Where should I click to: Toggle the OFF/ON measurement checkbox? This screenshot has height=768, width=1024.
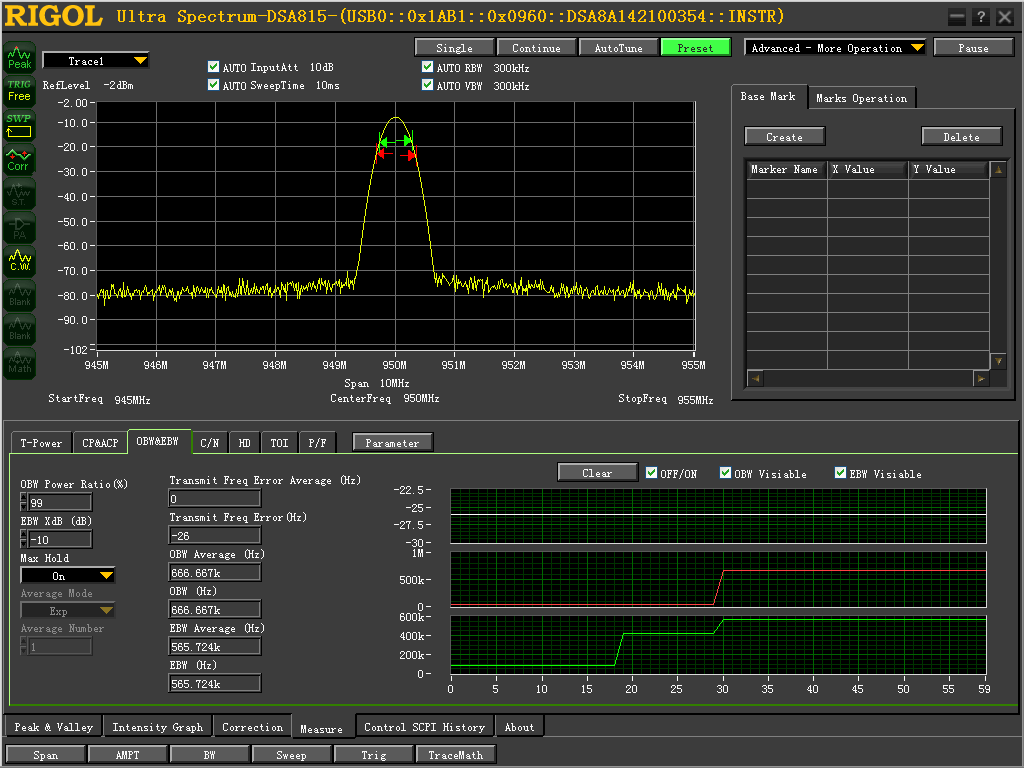pyautogui.click(x=651, y=473)
